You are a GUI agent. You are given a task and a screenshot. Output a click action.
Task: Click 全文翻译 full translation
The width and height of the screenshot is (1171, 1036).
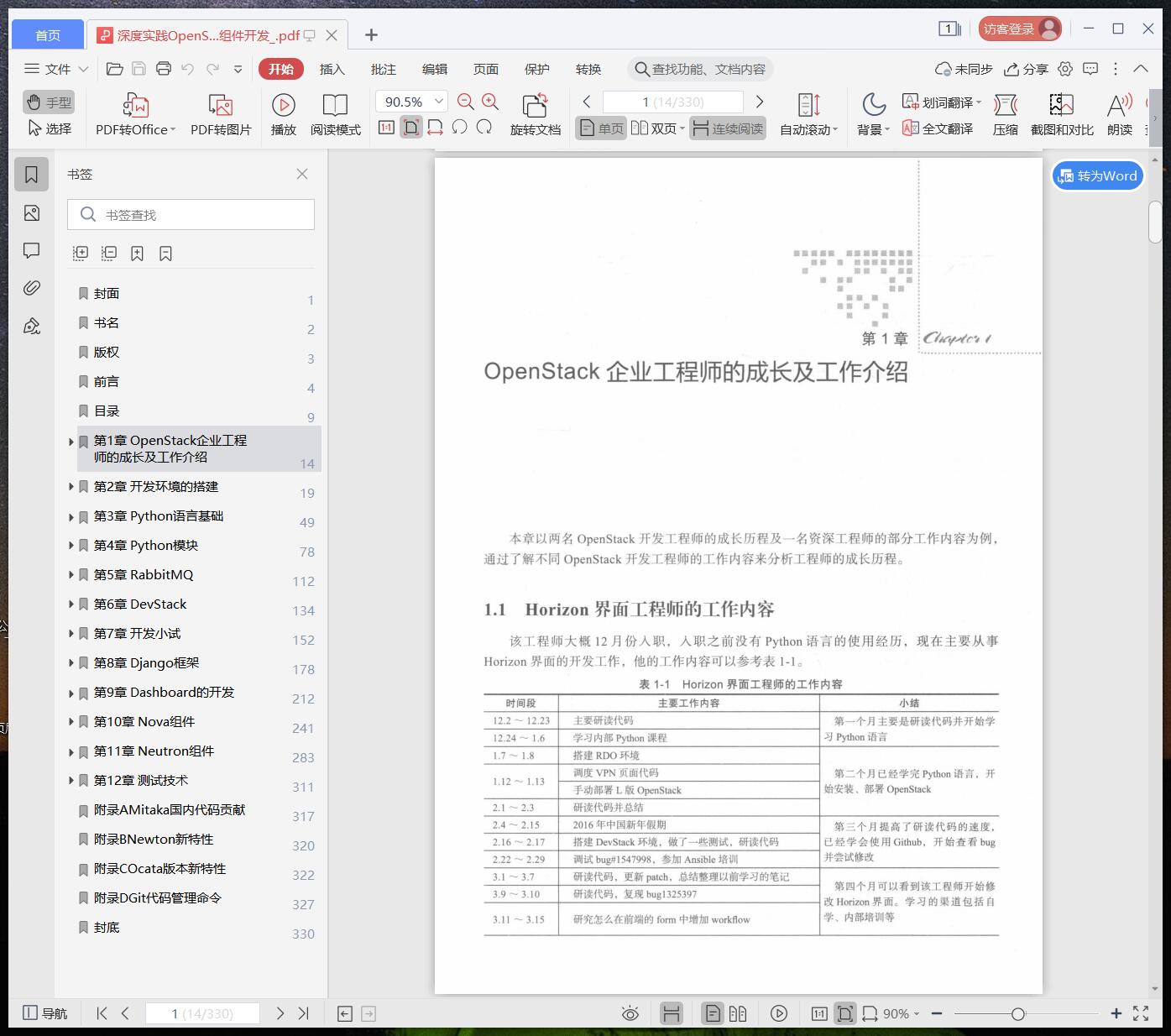938,128
